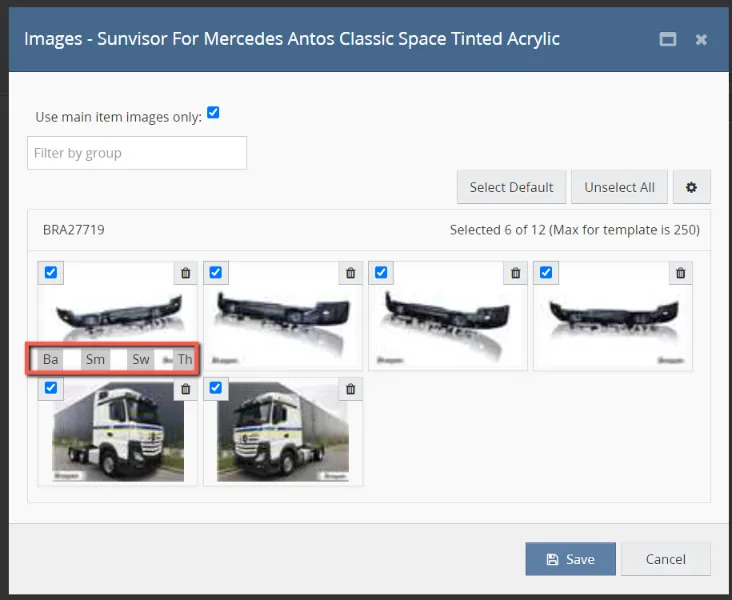Click the BRA27719 group label

point(74,230)
